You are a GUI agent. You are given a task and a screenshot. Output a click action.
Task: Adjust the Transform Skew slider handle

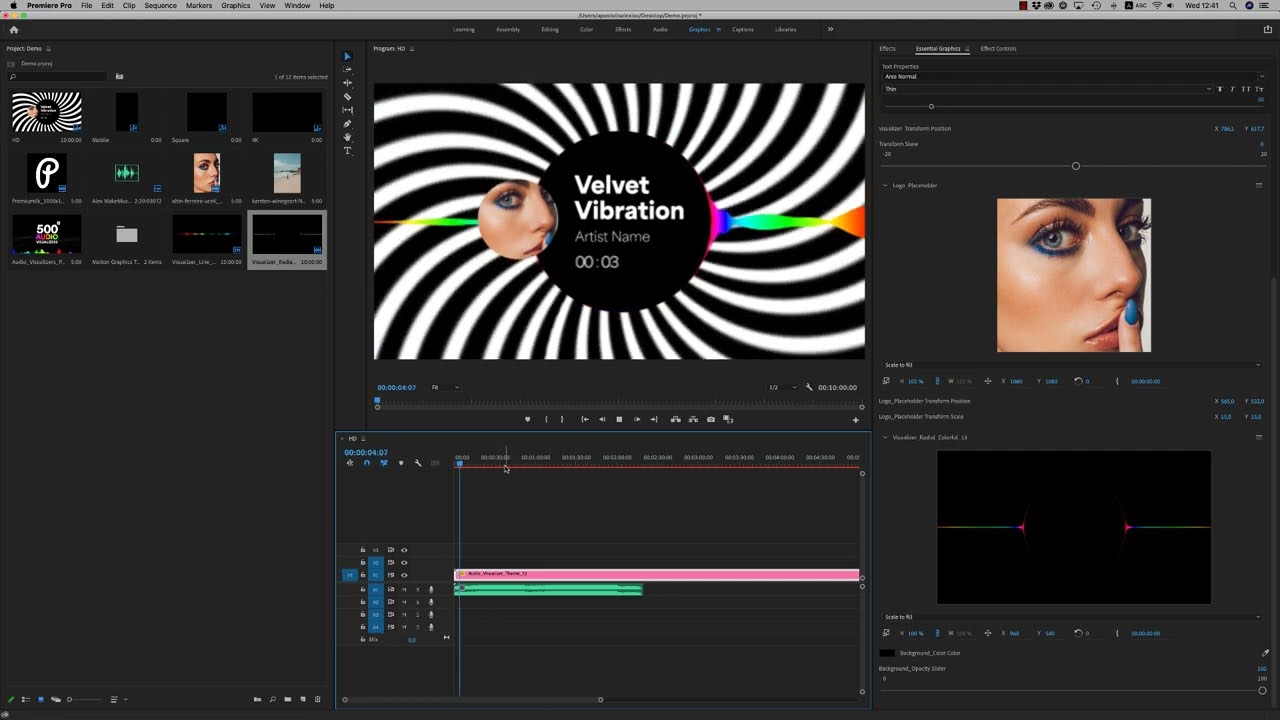(1076, 166)
